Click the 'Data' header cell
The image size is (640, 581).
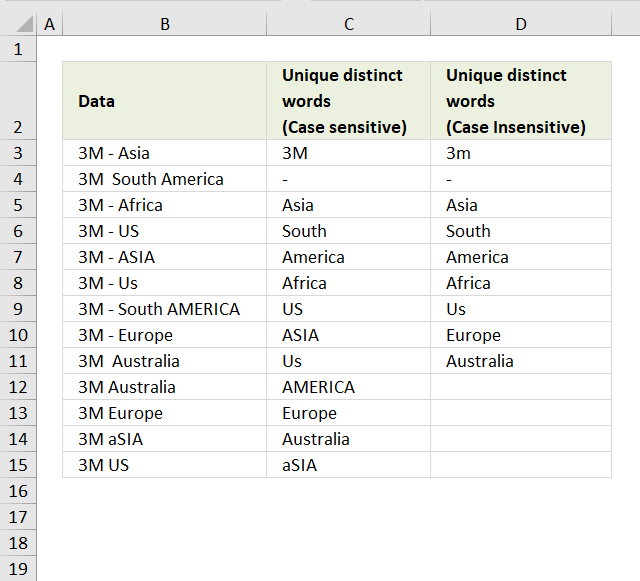point(164,101)
